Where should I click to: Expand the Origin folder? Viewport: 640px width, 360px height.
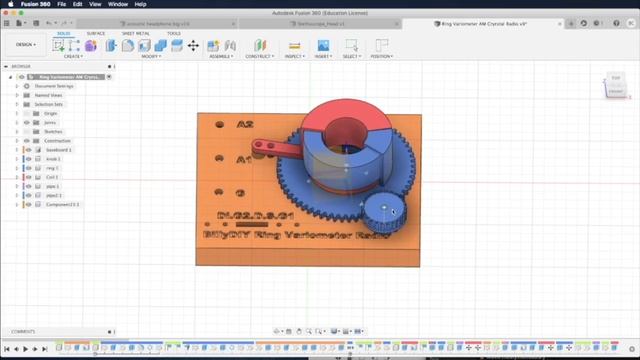click(x=17, y=113)
